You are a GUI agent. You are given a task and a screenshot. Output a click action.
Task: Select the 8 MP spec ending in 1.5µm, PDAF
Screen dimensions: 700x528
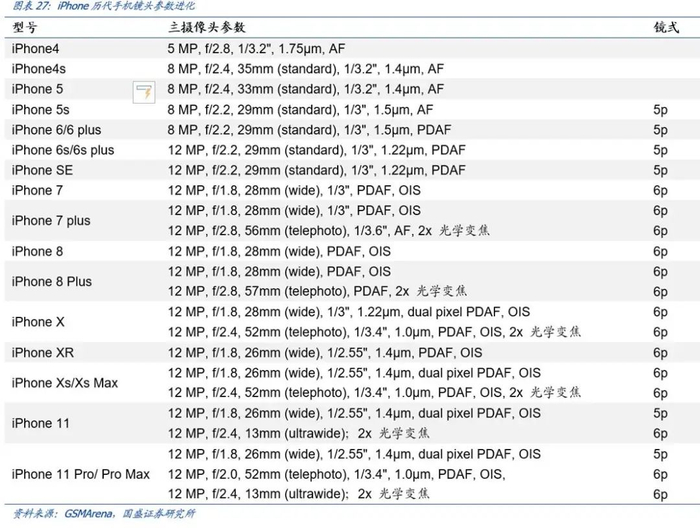tap(309, 130)
